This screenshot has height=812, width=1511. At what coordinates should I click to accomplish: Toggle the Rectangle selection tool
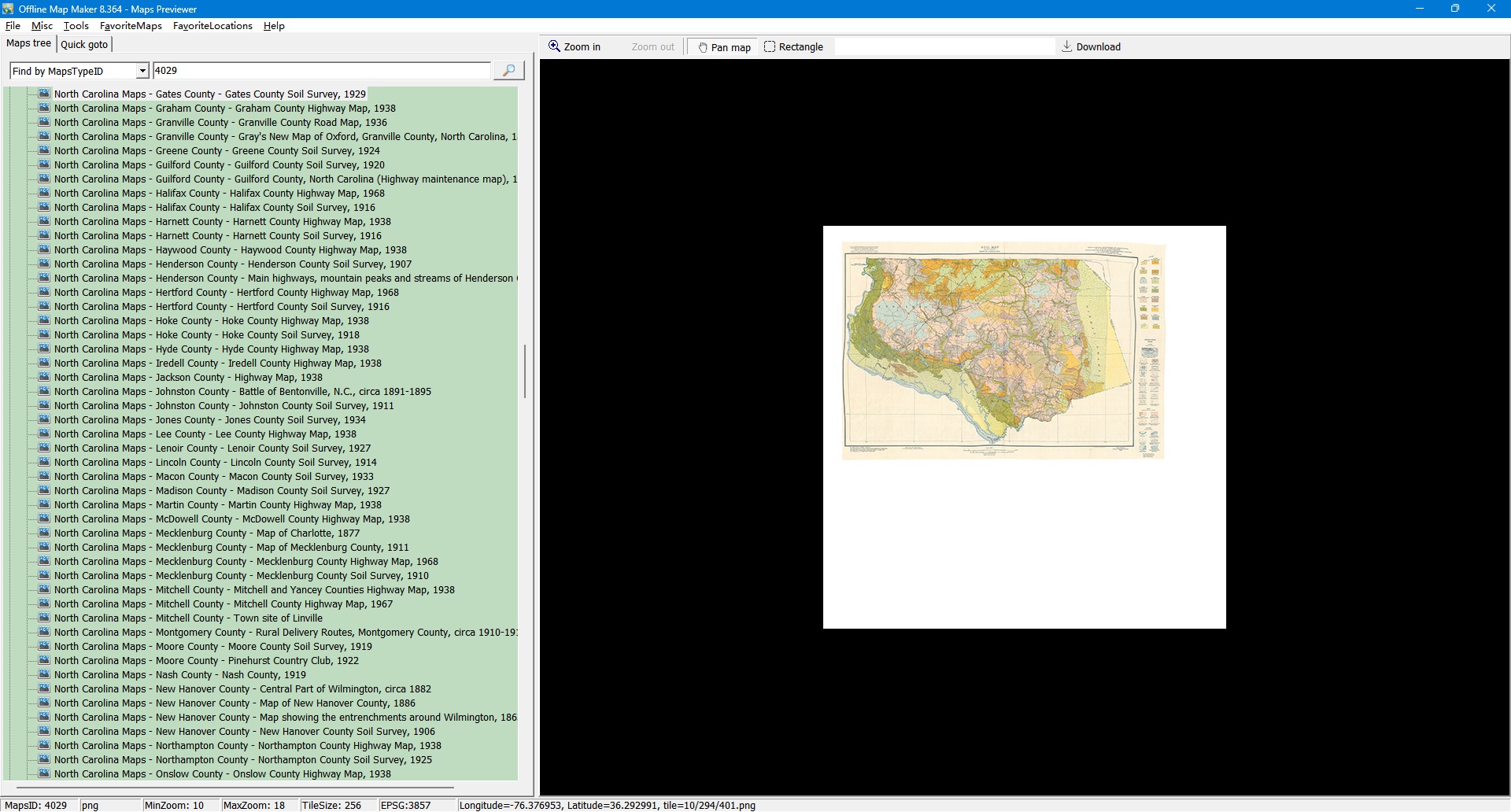tap(793, 47)
